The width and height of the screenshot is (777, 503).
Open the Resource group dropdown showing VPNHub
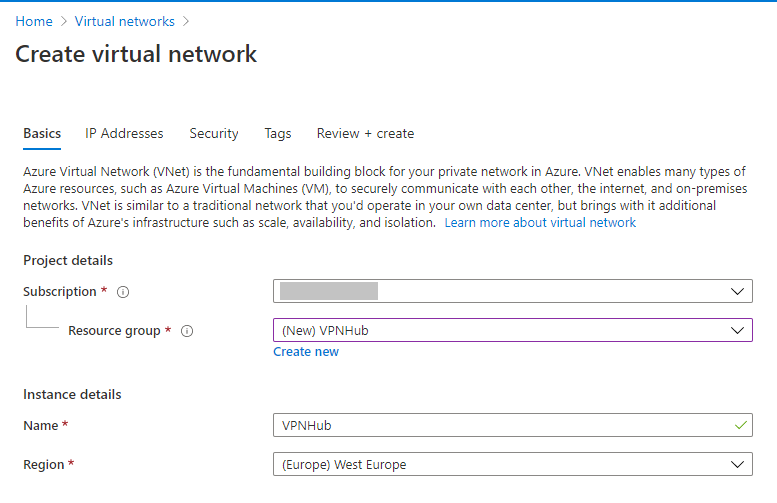pos(512,330)
